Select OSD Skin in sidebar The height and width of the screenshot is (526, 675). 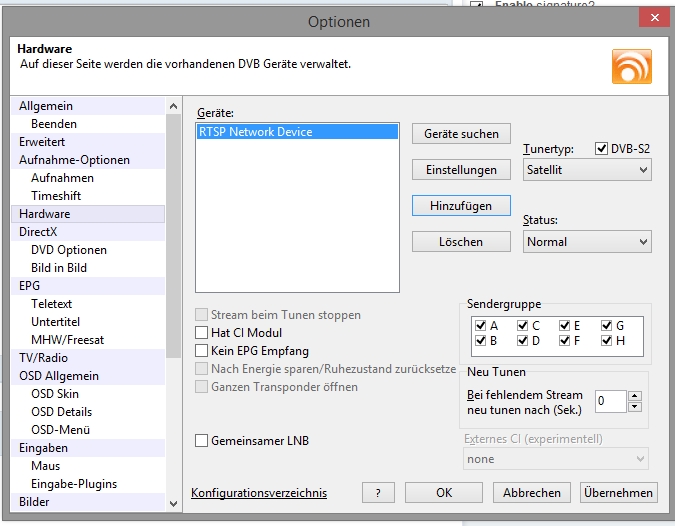click(55, 394)
